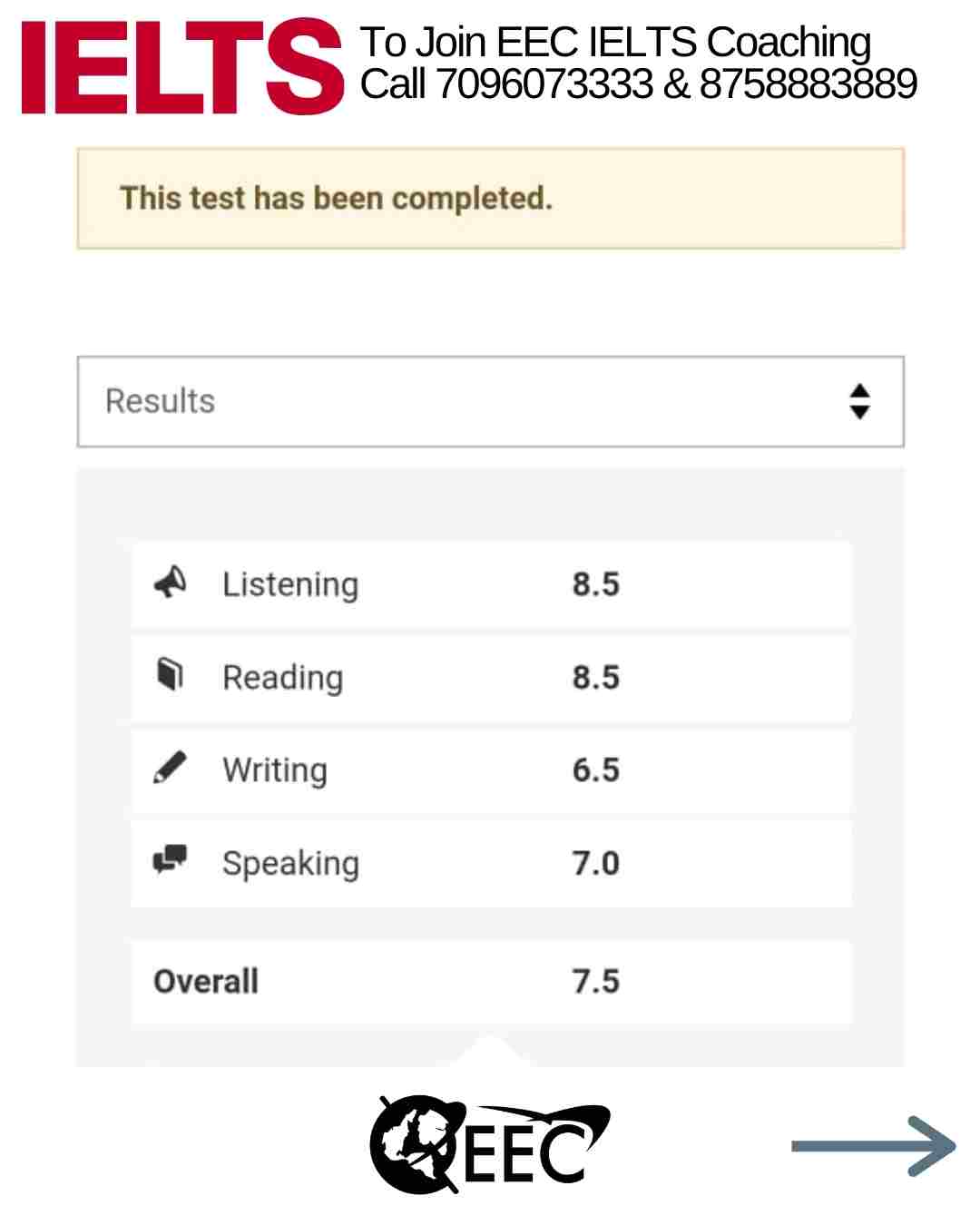980x1225 pixels.
Task: Click the Listening megaphone icon
Action: (x=170, y=583)
